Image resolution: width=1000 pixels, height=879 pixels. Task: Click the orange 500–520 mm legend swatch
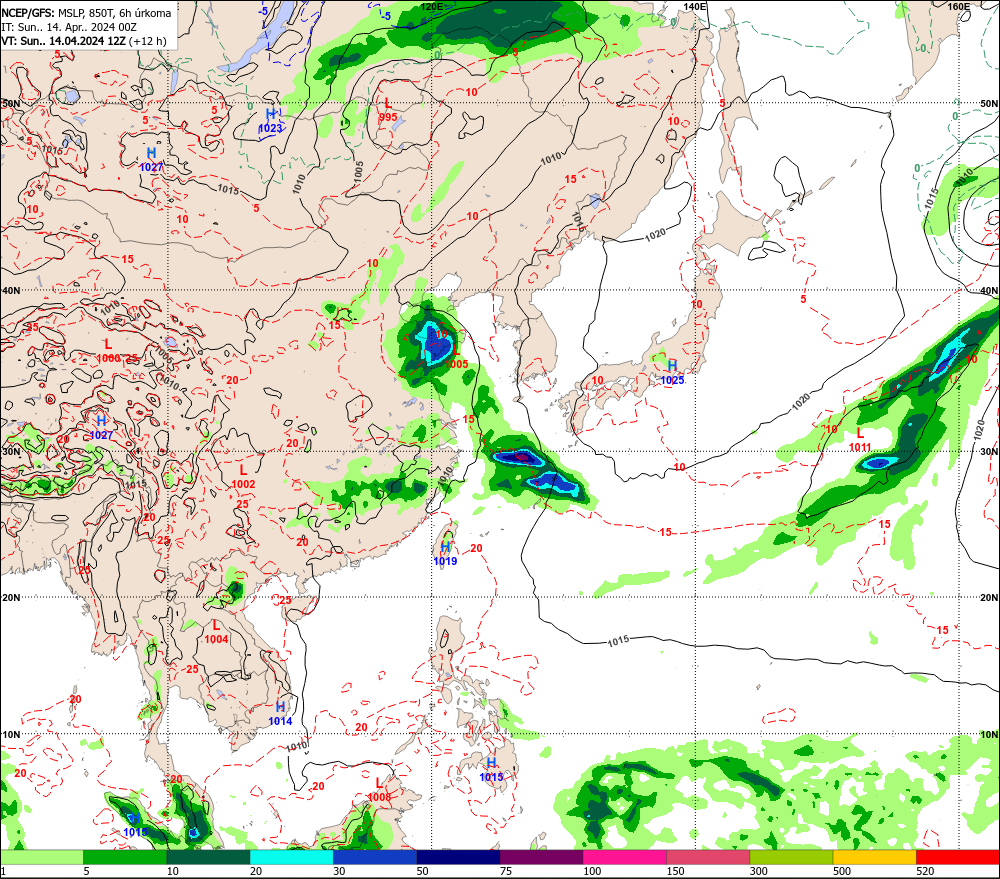874,857
